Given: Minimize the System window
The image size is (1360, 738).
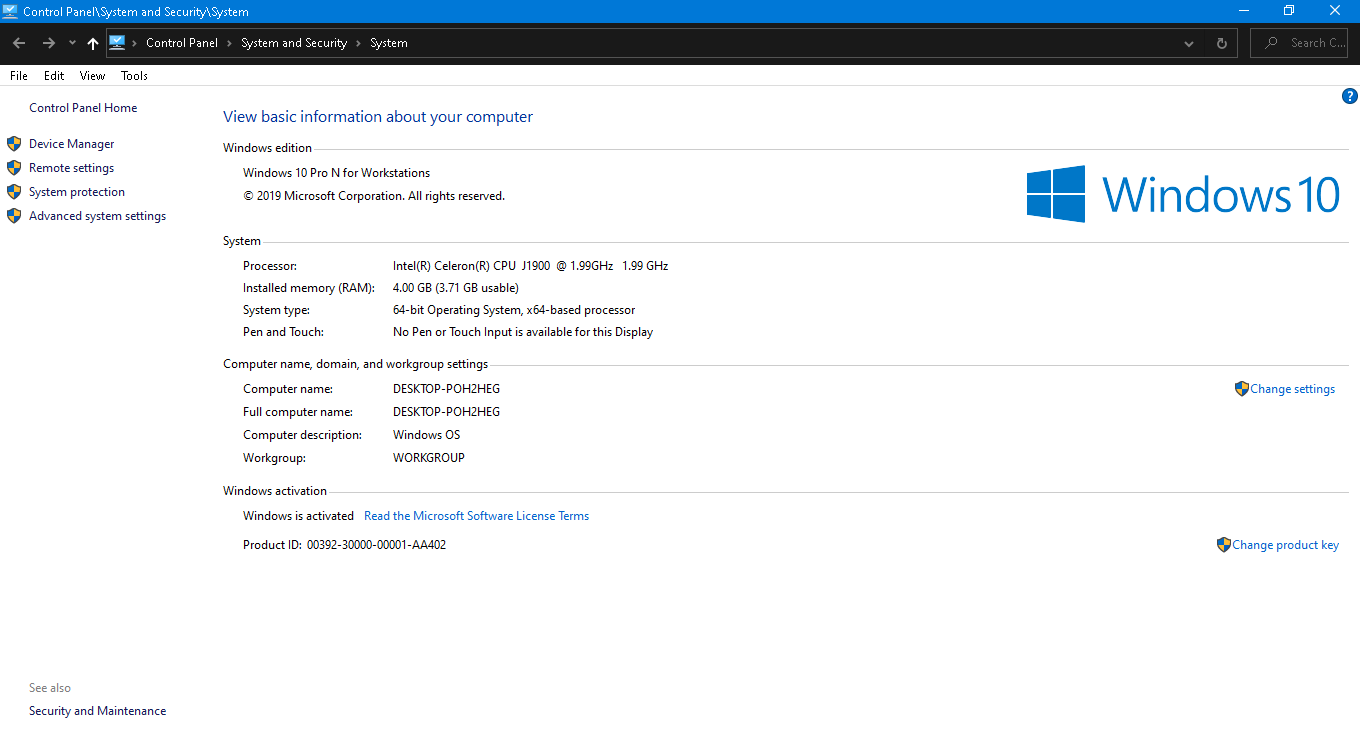Looking at the screenshot, I should (1243, 11).
